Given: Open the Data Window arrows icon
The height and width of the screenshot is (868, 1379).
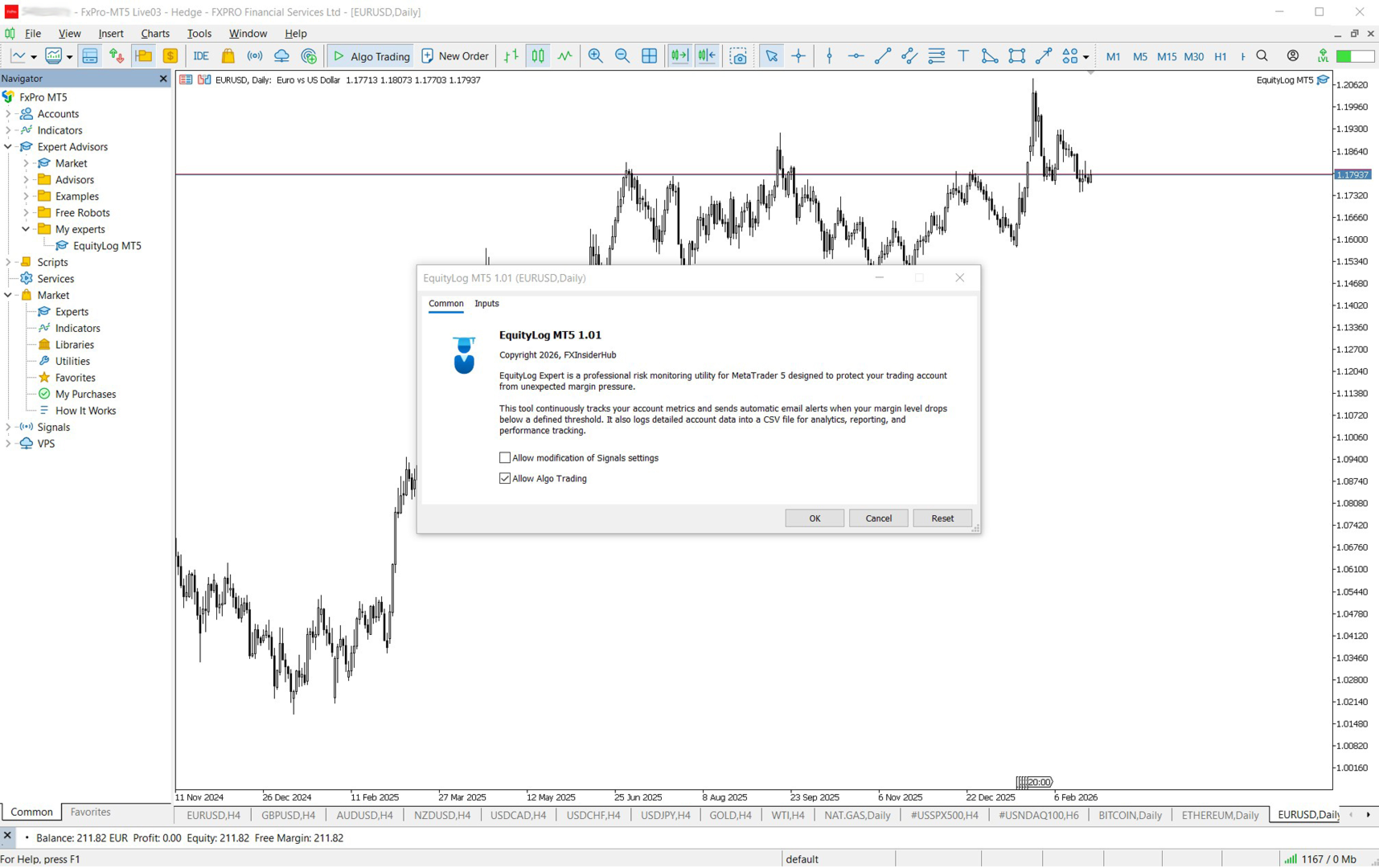Looking at the screenshot, I should tap(117, 56).
